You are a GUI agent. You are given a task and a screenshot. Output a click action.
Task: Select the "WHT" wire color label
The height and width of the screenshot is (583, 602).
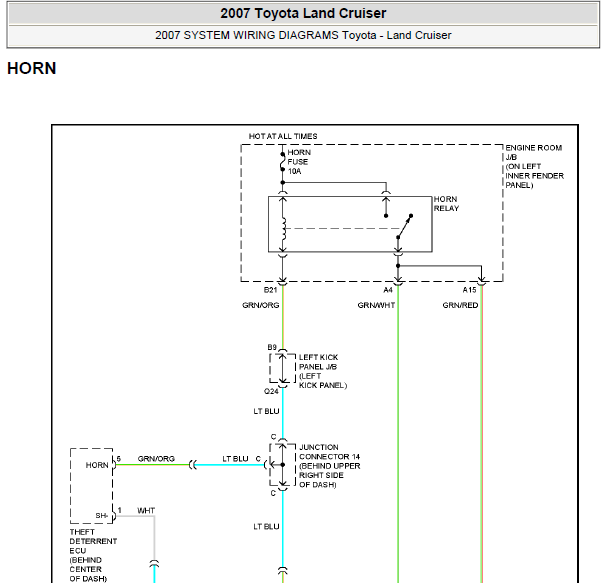(x=146, y=510)
